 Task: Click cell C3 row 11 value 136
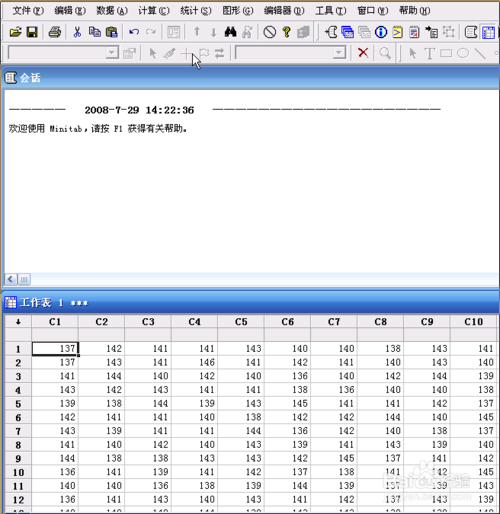(148, 486)
